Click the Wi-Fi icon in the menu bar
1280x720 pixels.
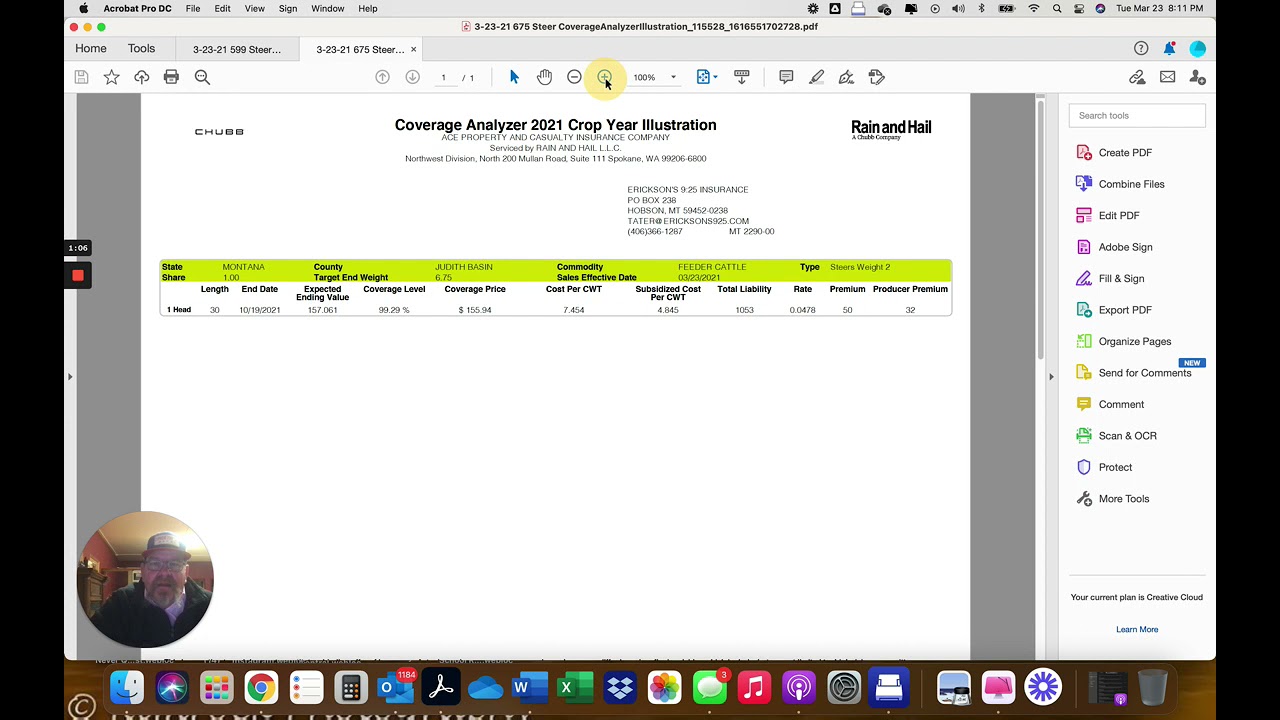[x=1033, y=8]
